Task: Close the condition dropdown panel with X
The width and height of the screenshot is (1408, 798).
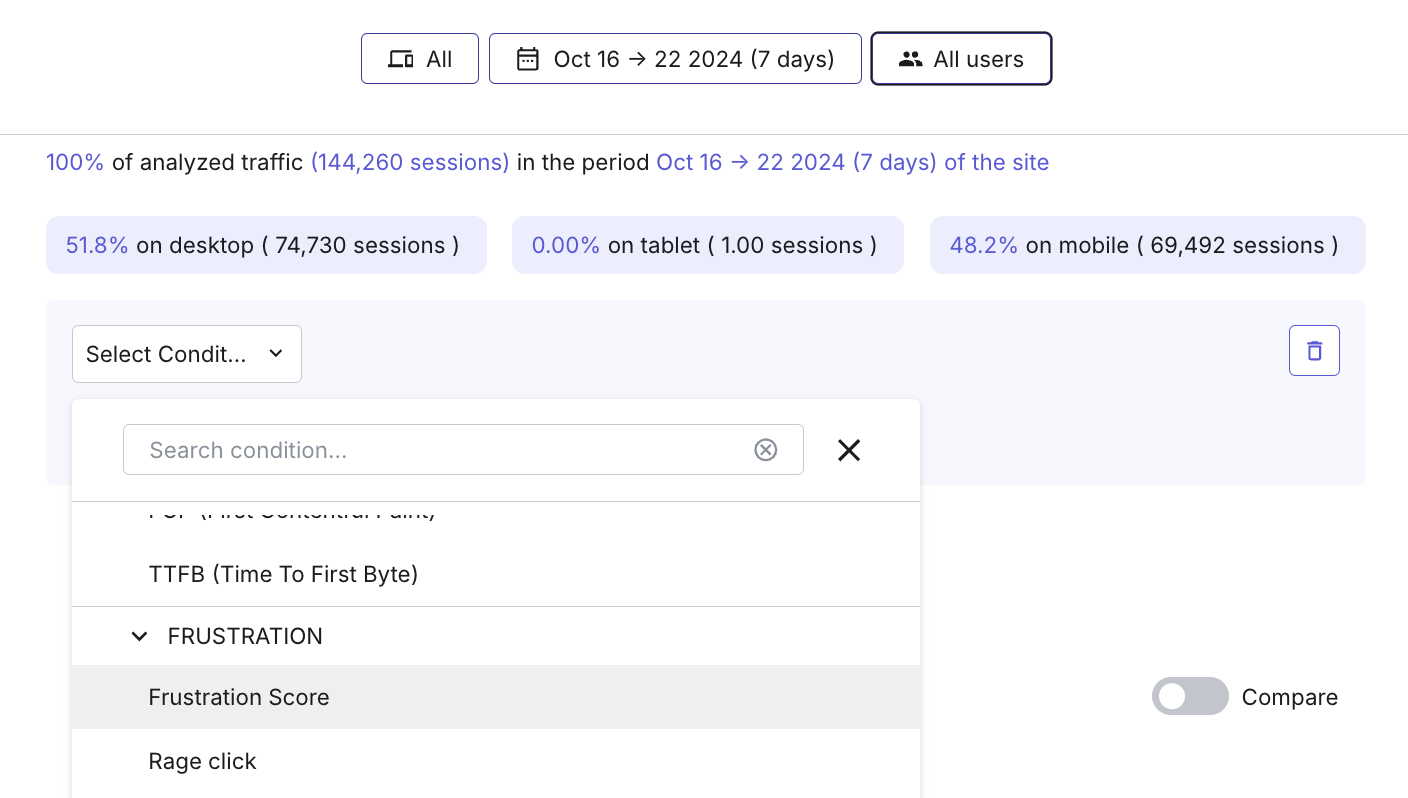Action: click(849, 450)
